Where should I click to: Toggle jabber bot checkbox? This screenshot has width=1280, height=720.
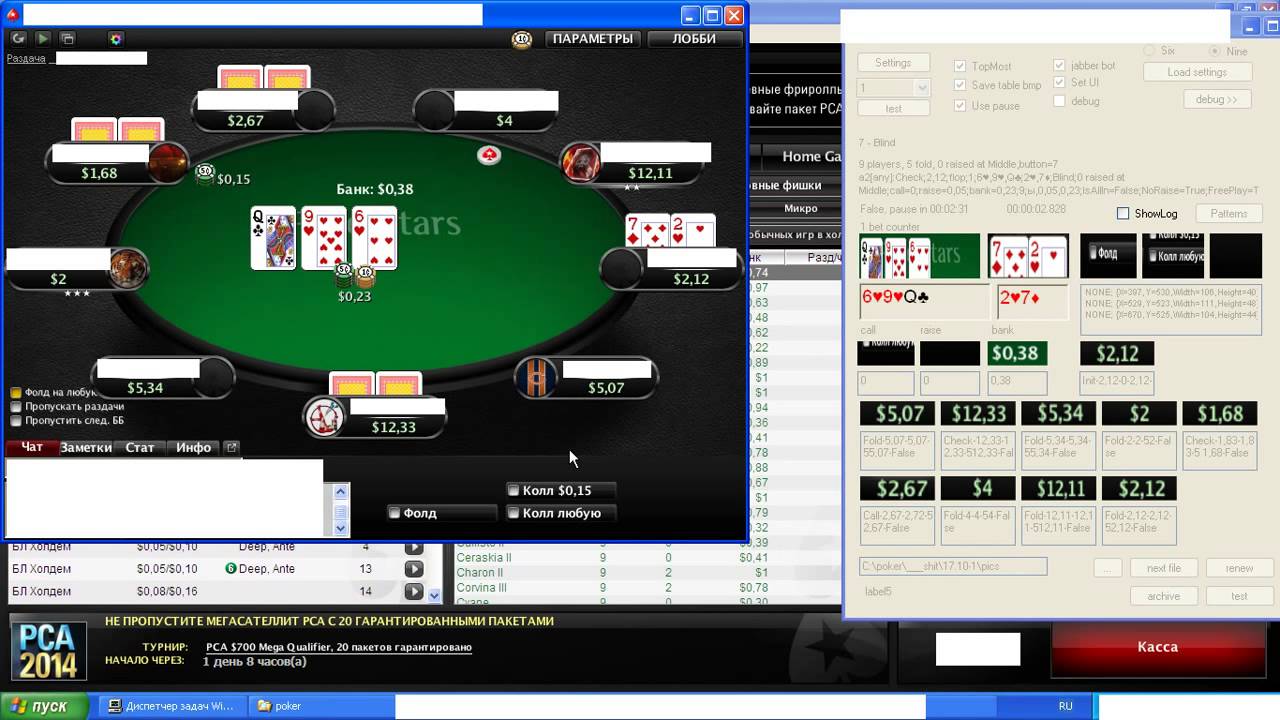pyautogui.click(x=1059, y=66)
